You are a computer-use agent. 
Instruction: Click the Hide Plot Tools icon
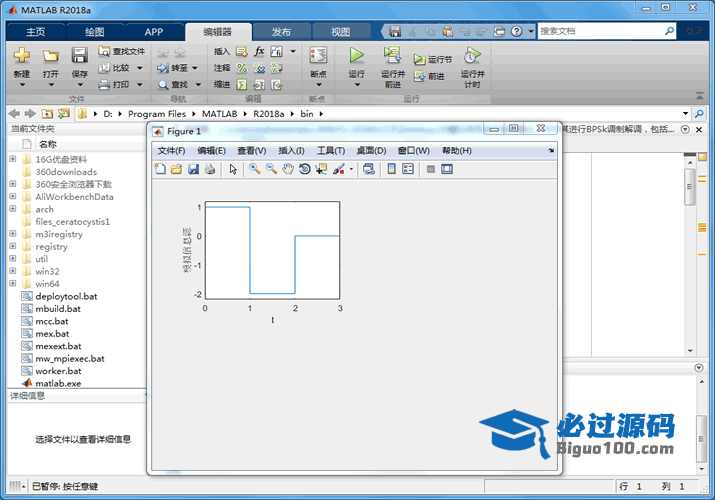pyautogui.click(x=430, y=169)
